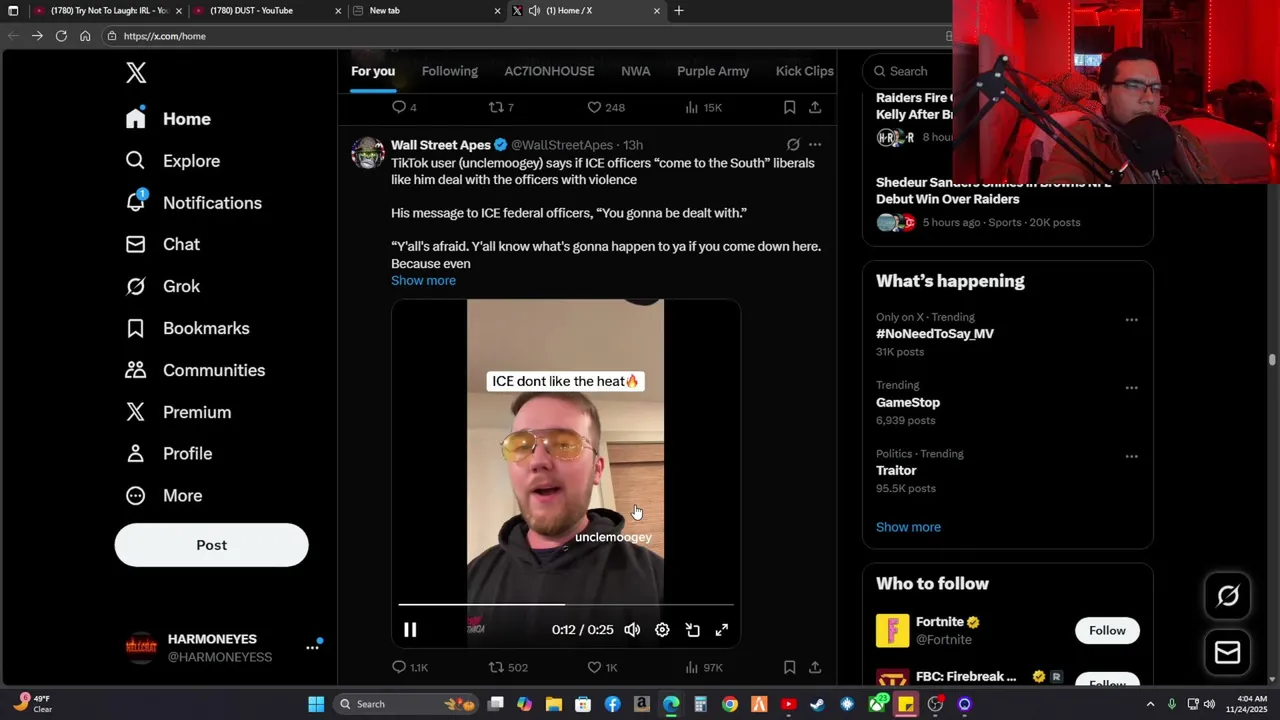
Task: Open a new browser tab
Action: coord(679,10)
